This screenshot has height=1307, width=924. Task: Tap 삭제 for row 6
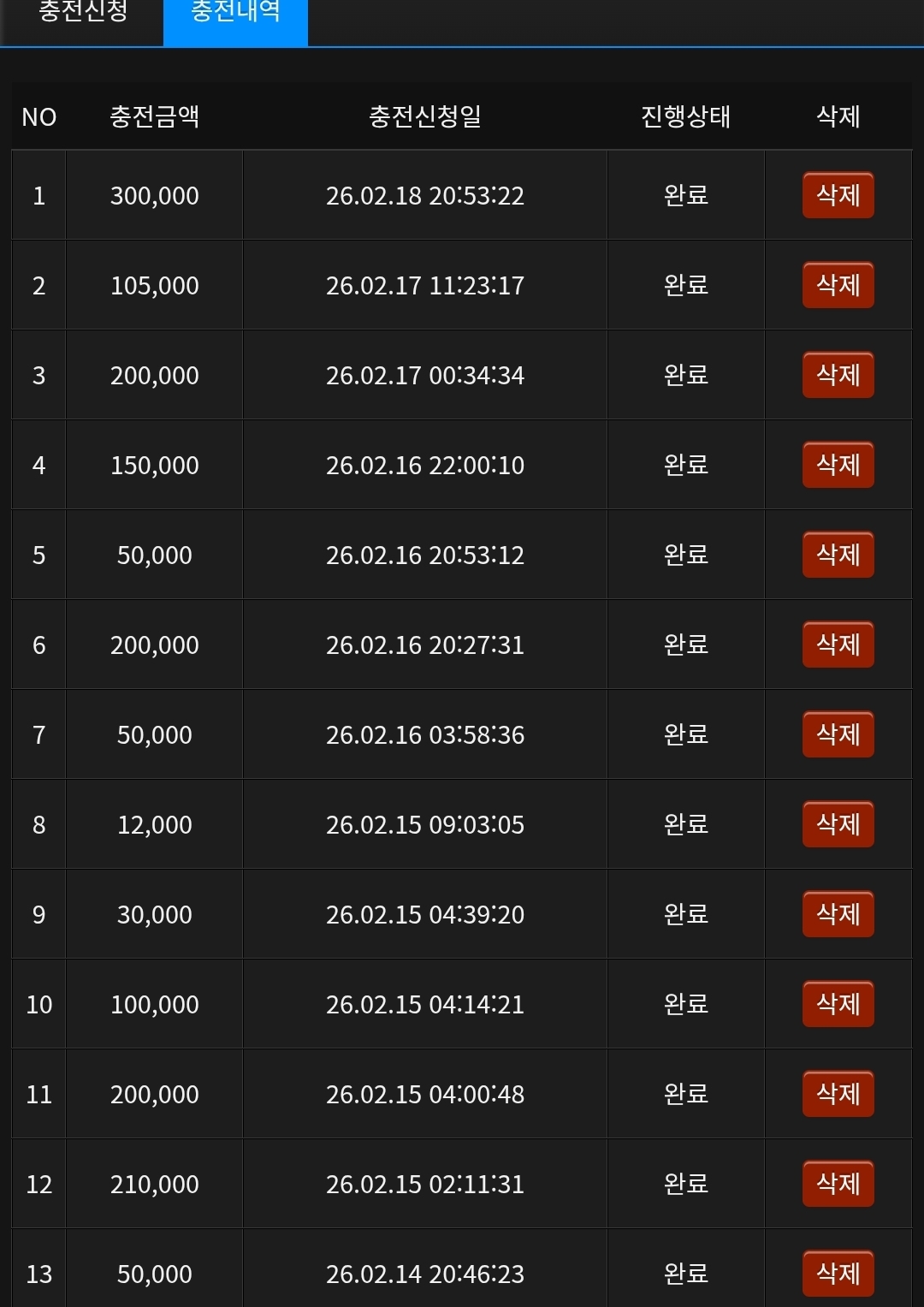tap(838, 645)
